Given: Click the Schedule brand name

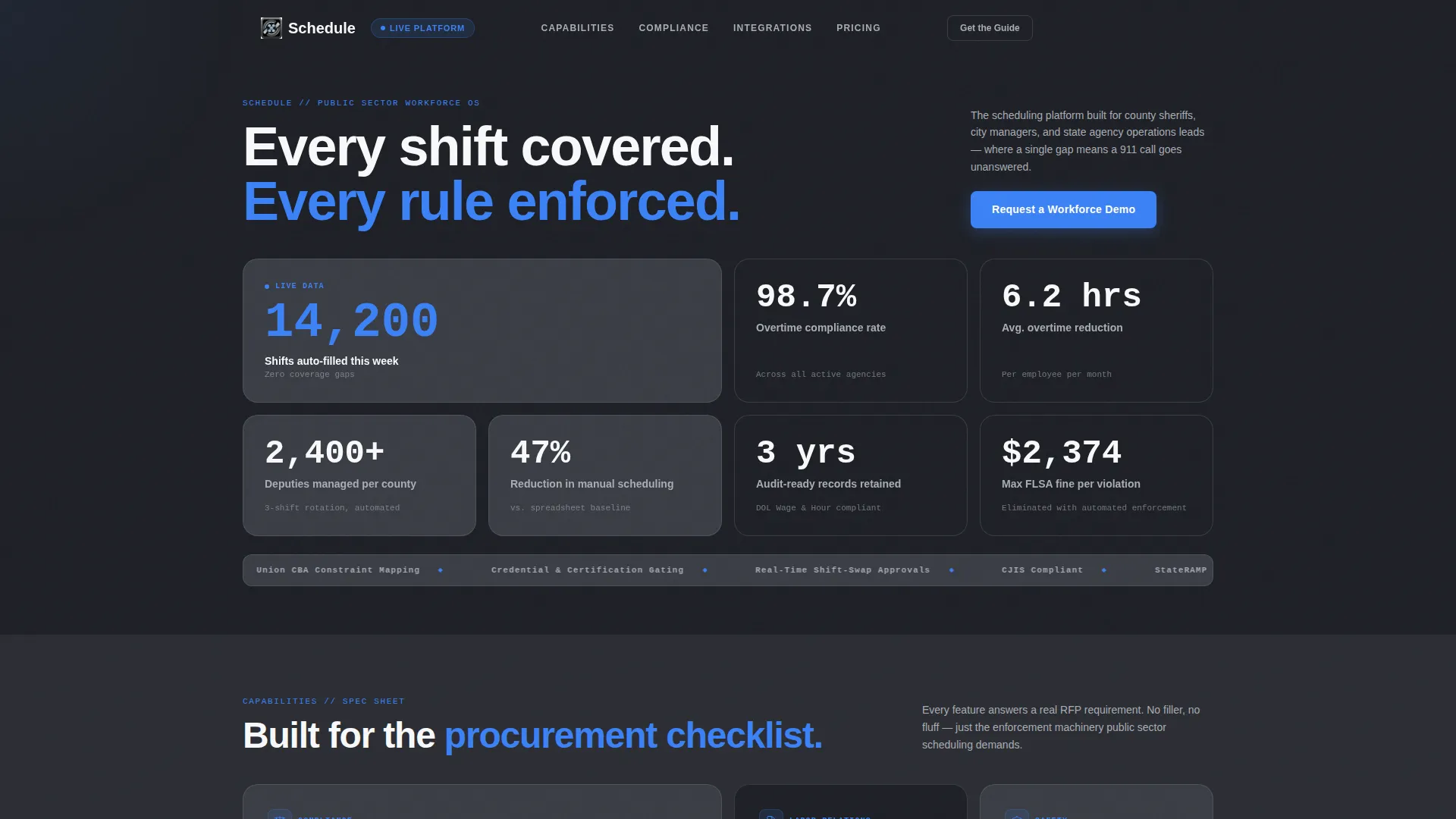Looking at the screenshot, I should pos(322,28).
